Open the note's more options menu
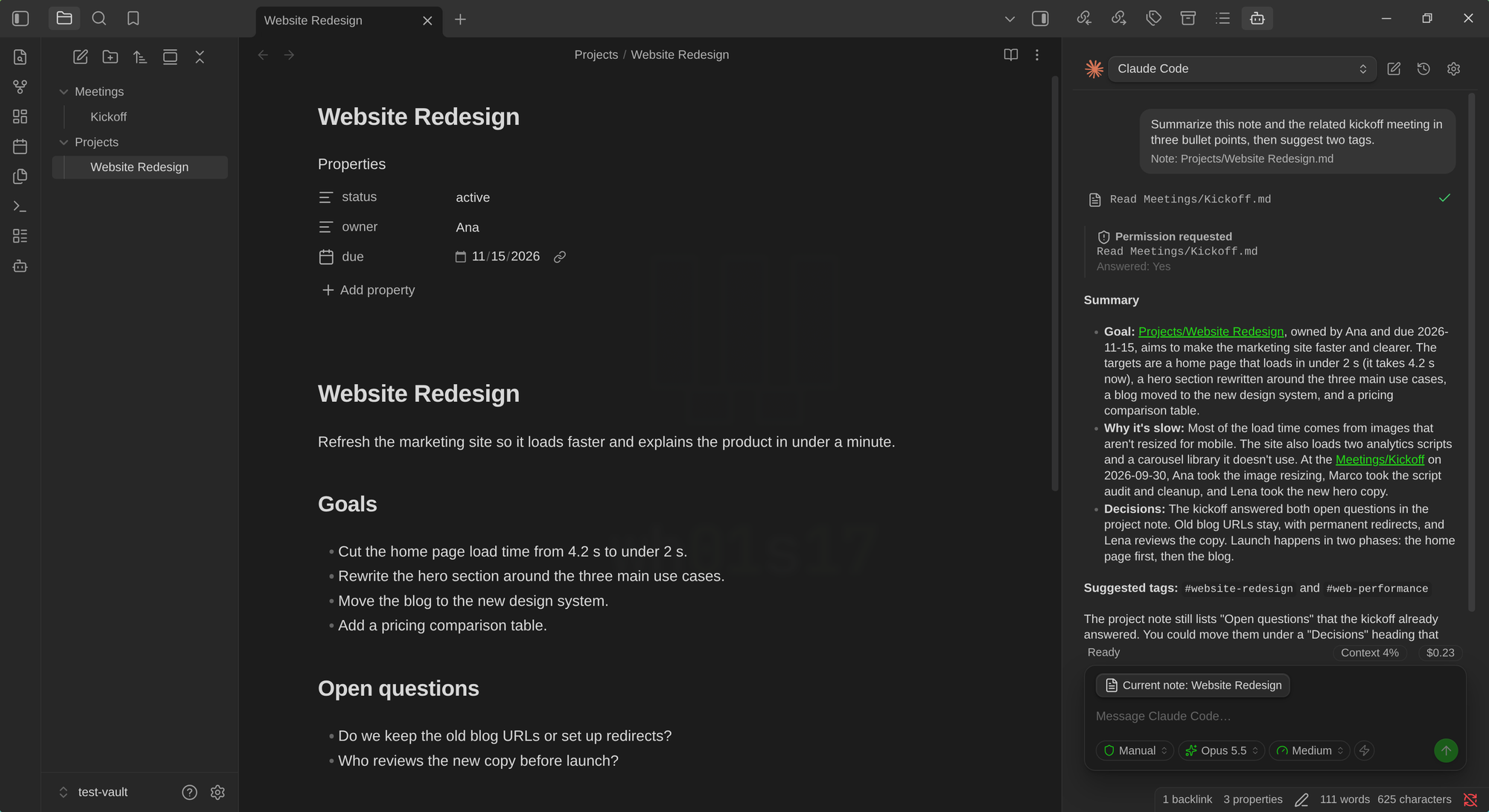1489x812 pixels. click(x=1037, y=55)
